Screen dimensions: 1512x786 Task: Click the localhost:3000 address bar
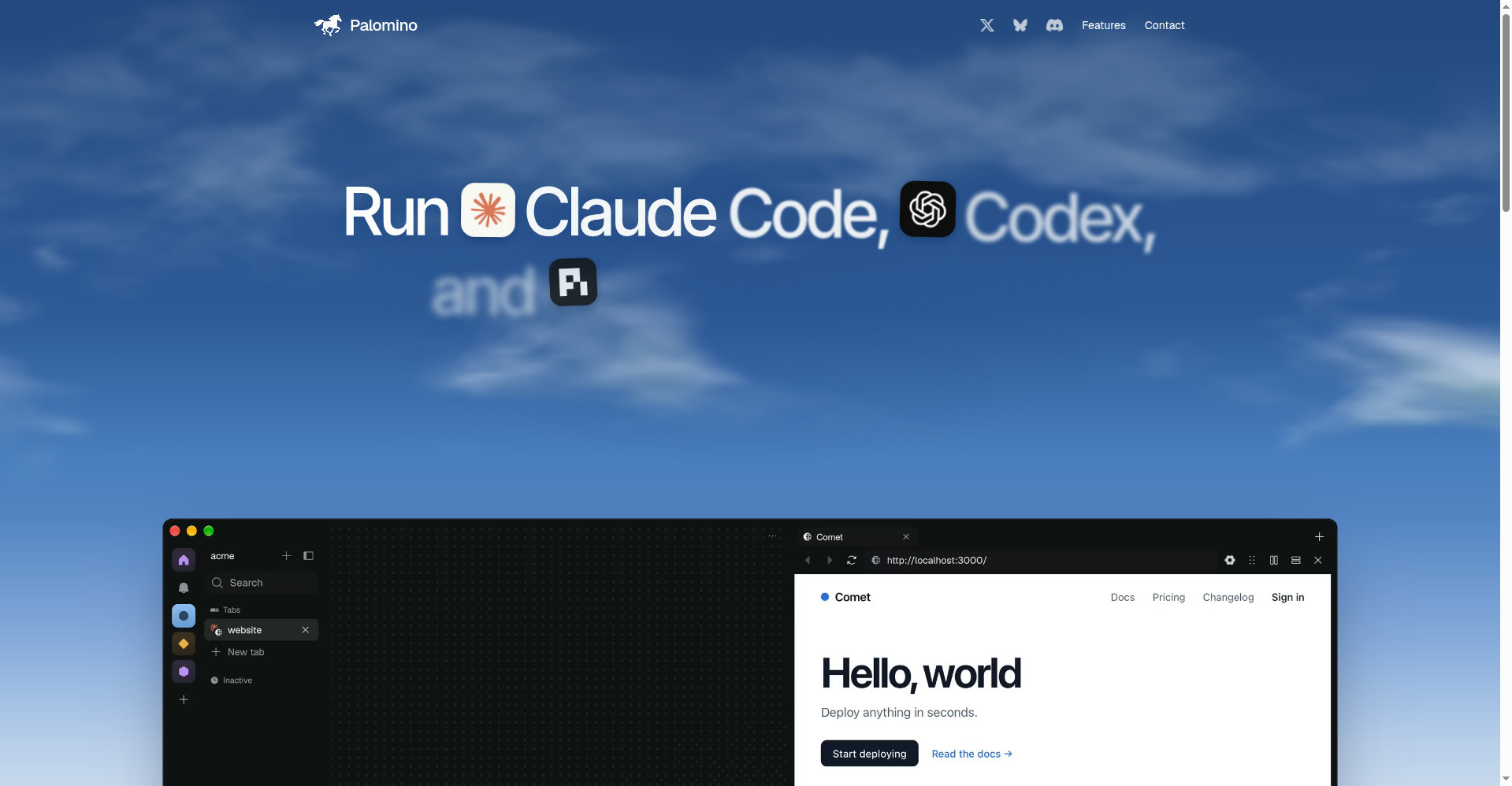click(1042, 560)
